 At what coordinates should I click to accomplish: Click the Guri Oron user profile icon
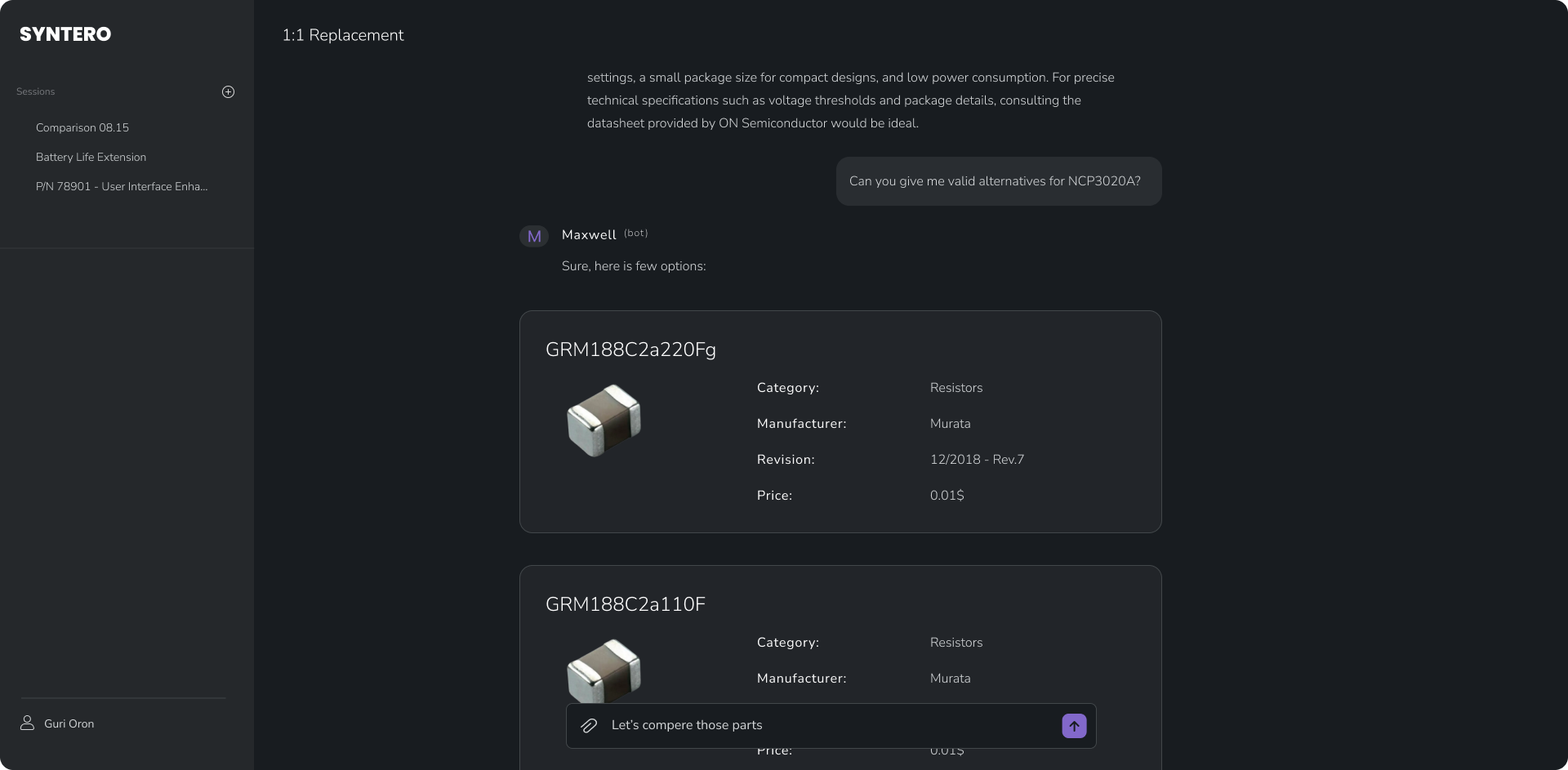[27, 723]
